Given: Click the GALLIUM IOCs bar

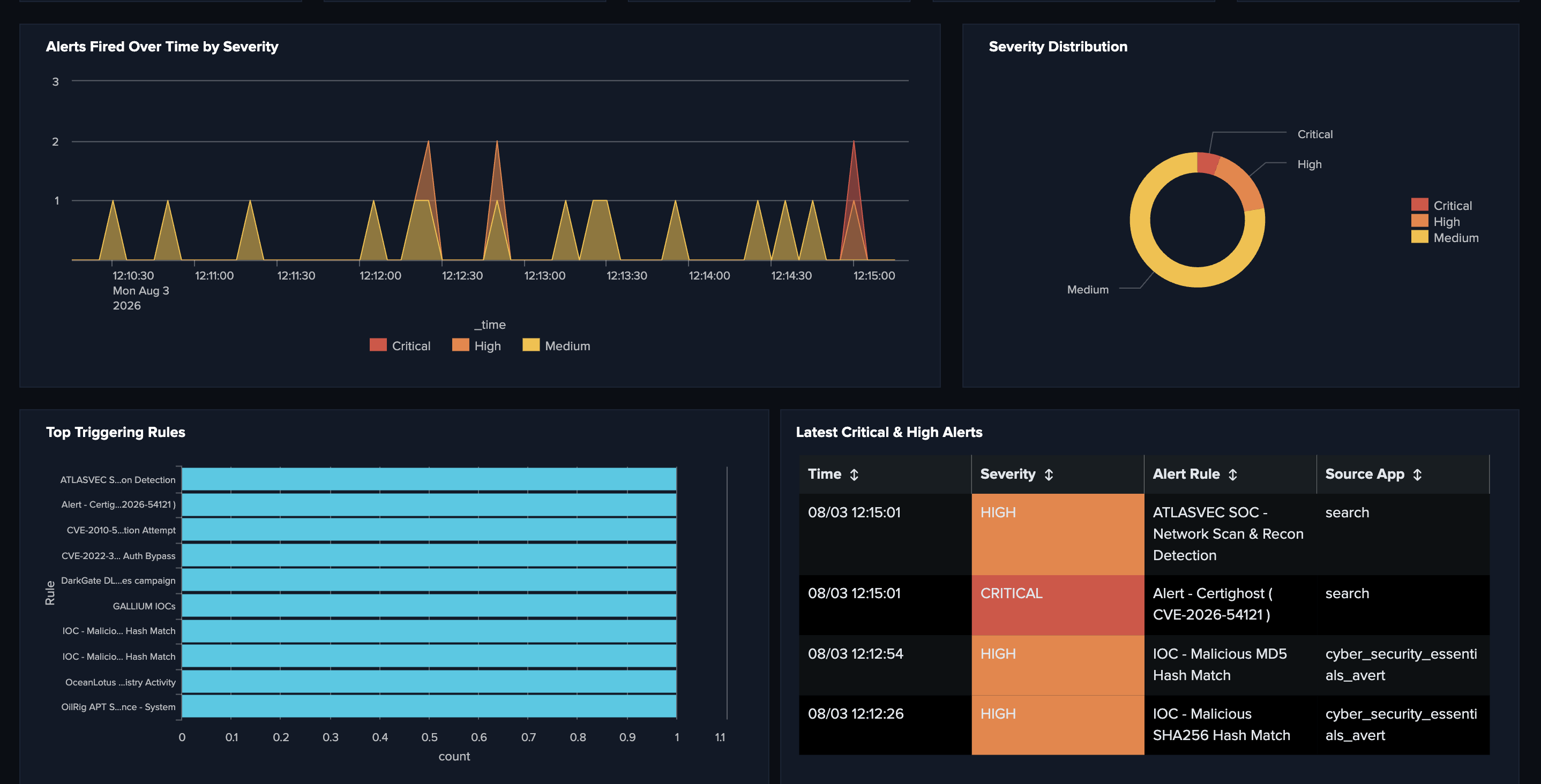Looking at the screenshot, I should [429, 606].
